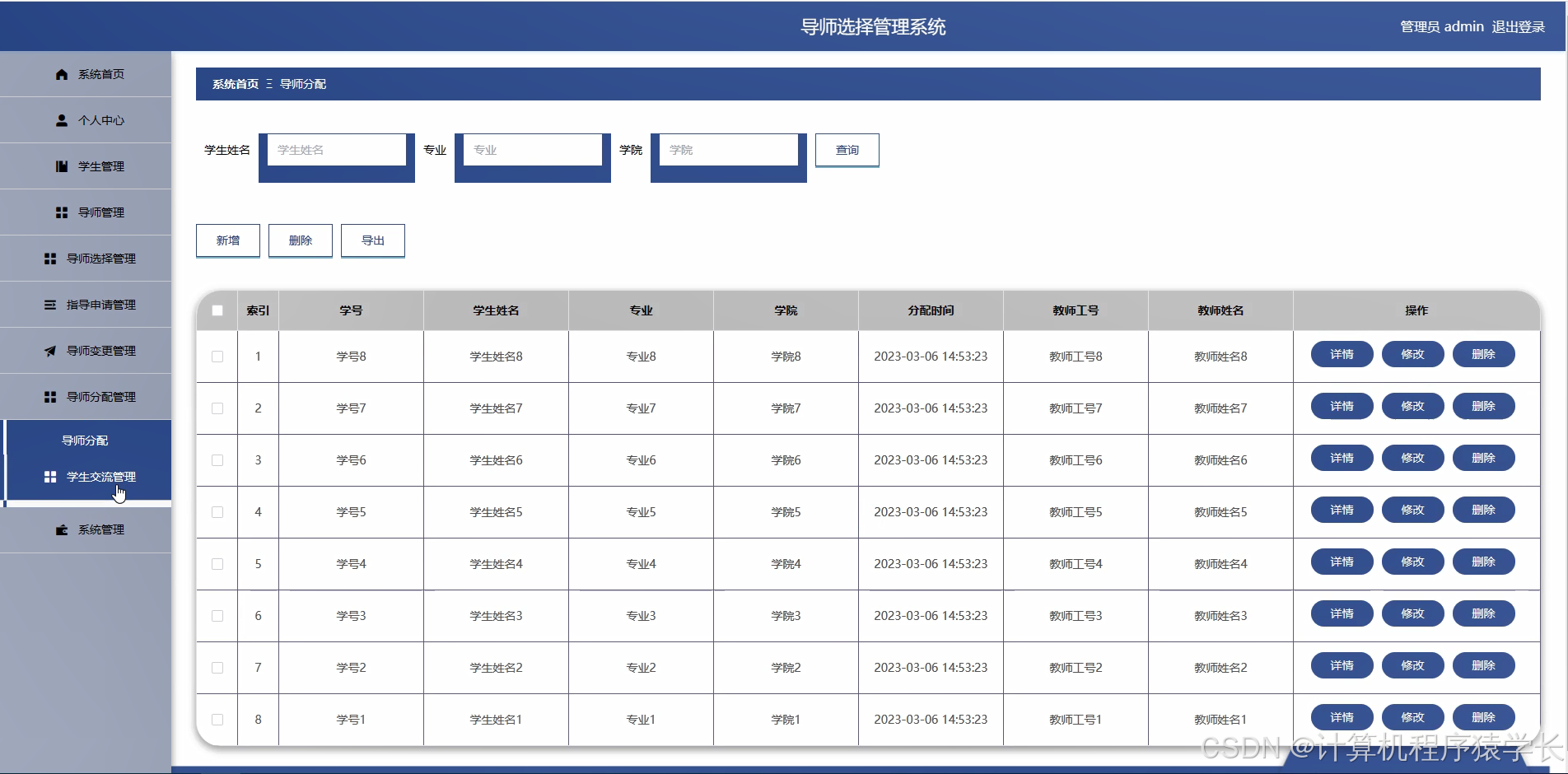The height and width of the screenshot is (774, 1568).
Task: Click the 查询 search button
Action: pos(847,150)
